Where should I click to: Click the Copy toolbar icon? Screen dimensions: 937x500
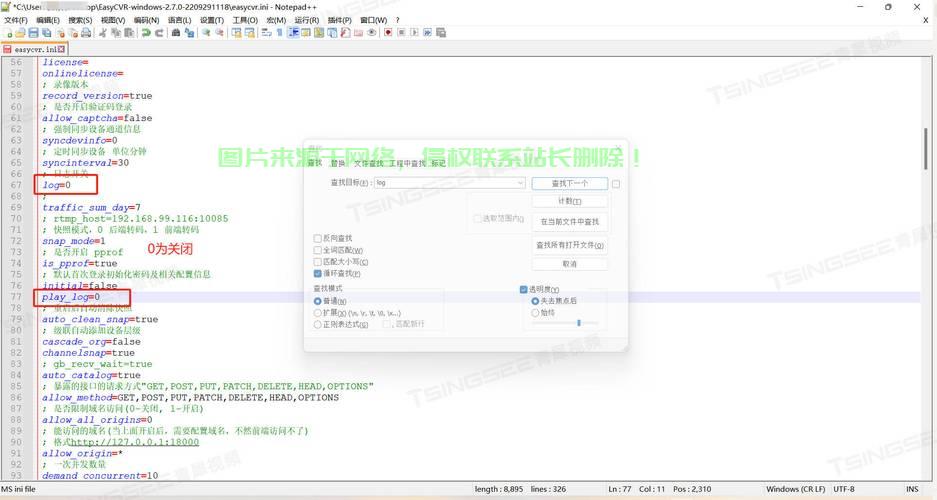[116, 33]
